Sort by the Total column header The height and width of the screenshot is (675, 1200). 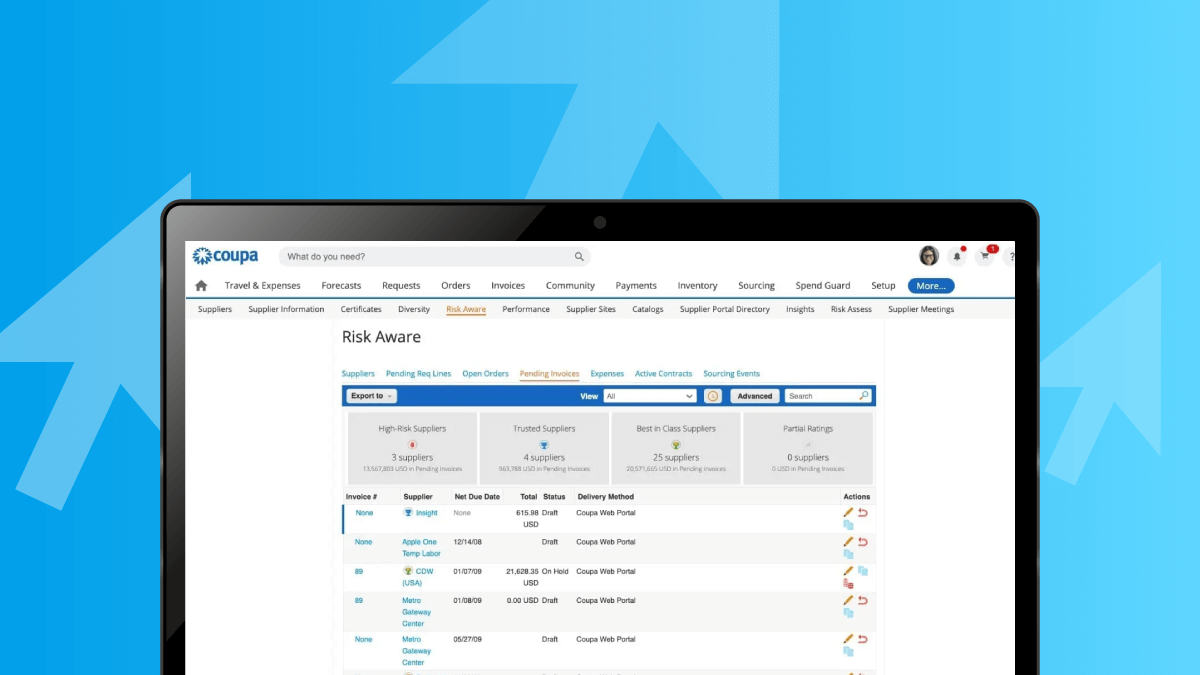[528, 497]
